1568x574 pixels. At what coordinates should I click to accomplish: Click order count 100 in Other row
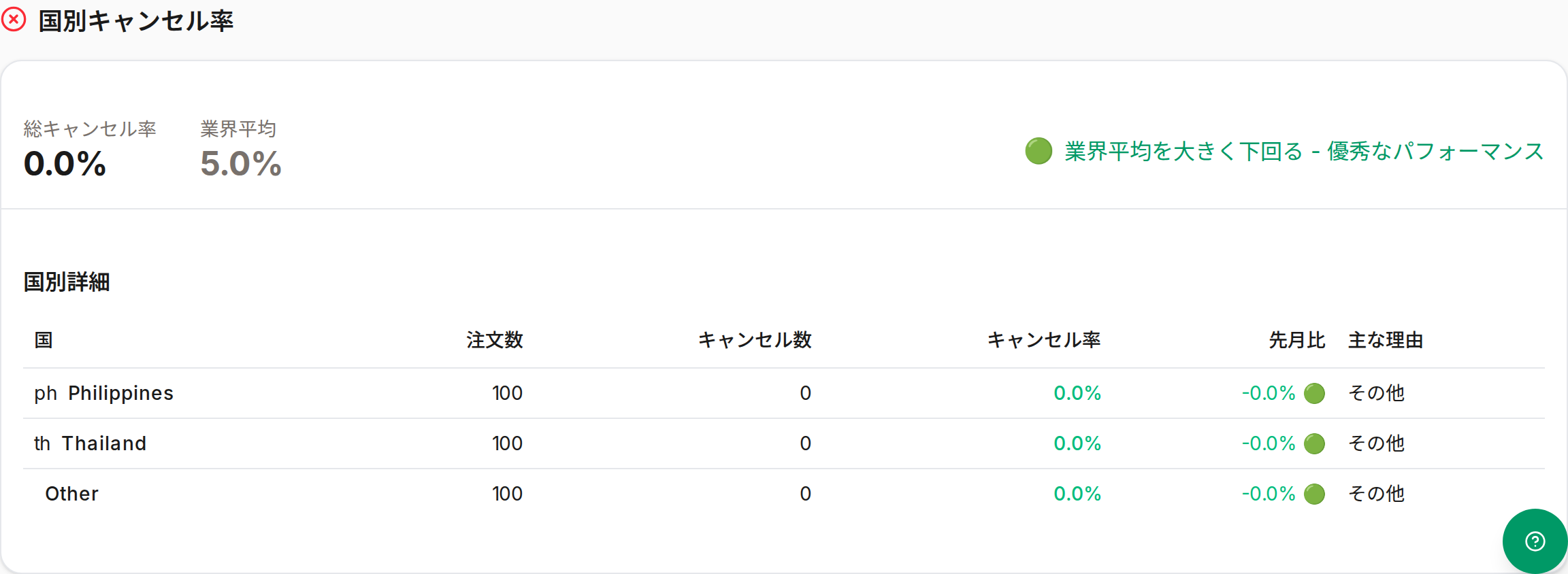tap(508, 494)
